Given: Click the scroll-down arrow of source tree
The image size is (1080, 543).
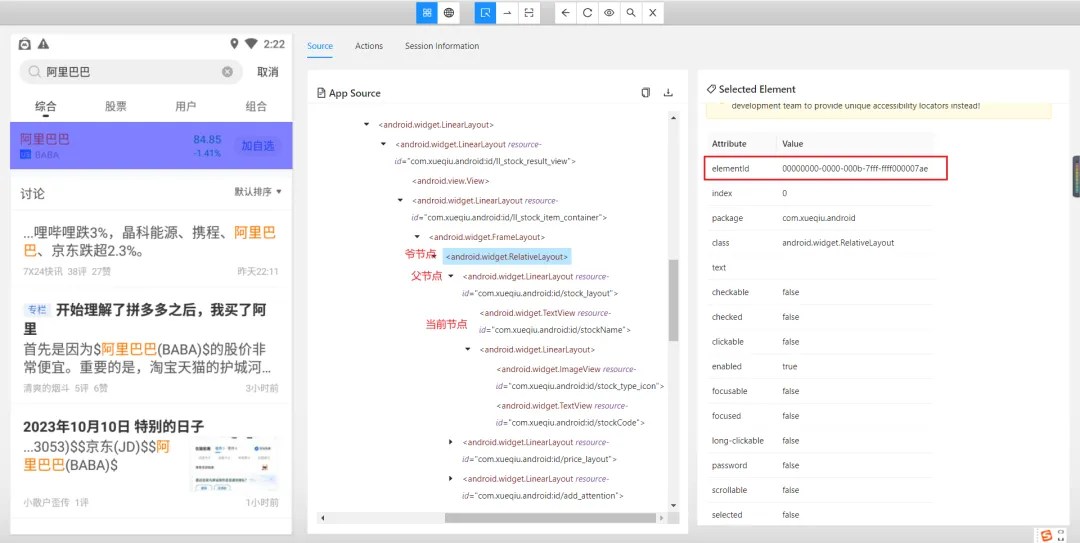Looking at the screenshot, I should pyautogui.click(x=674, y=505).
